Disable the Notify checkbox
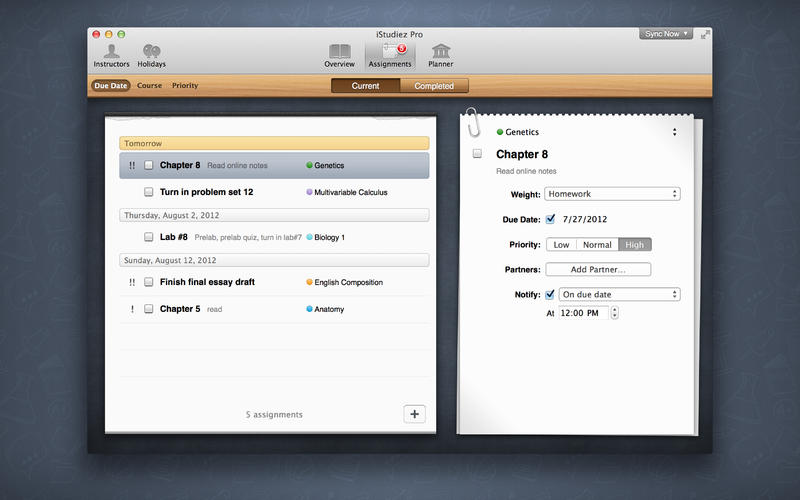 550,294
